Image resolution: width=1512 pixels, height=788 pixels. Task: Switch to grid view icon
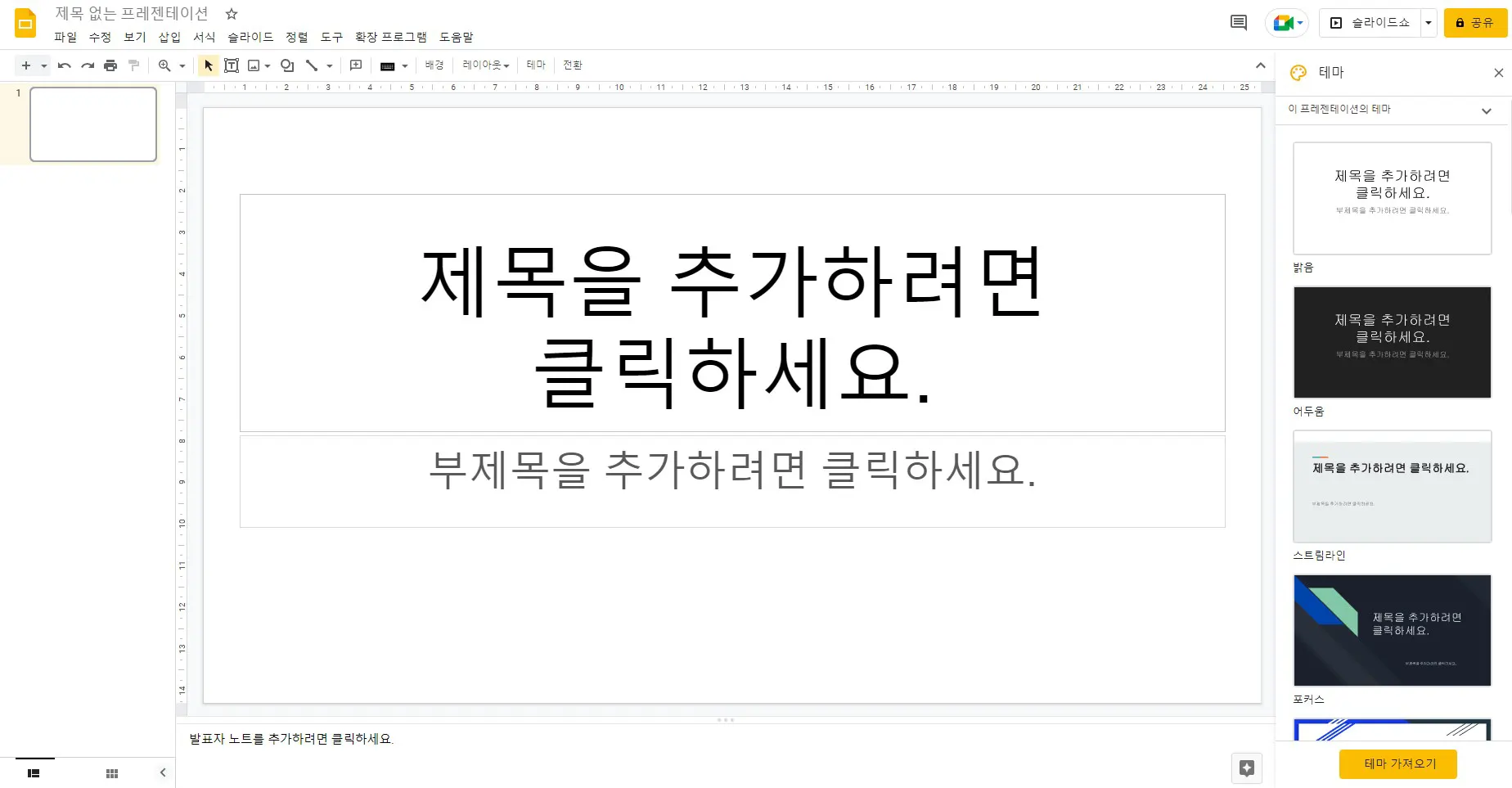(x=112, y=773)
